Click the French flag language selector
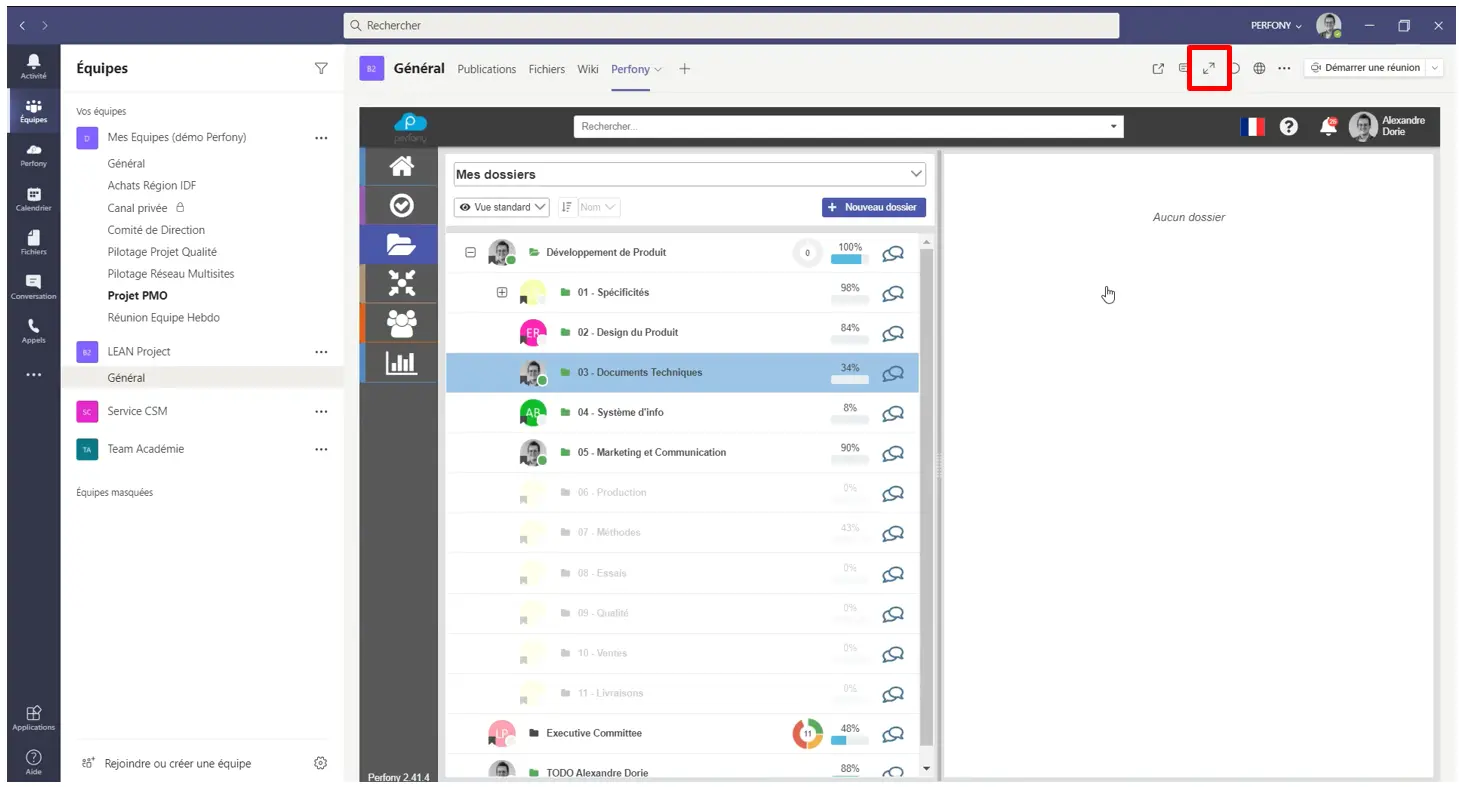 [1252, 127]
